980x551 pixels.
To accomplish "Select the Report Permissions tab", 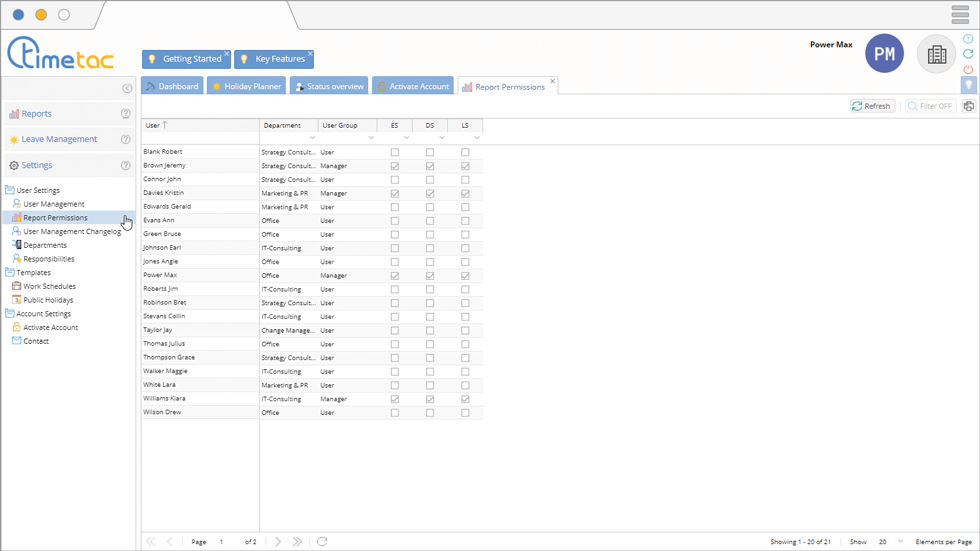I will click(508, 87).
